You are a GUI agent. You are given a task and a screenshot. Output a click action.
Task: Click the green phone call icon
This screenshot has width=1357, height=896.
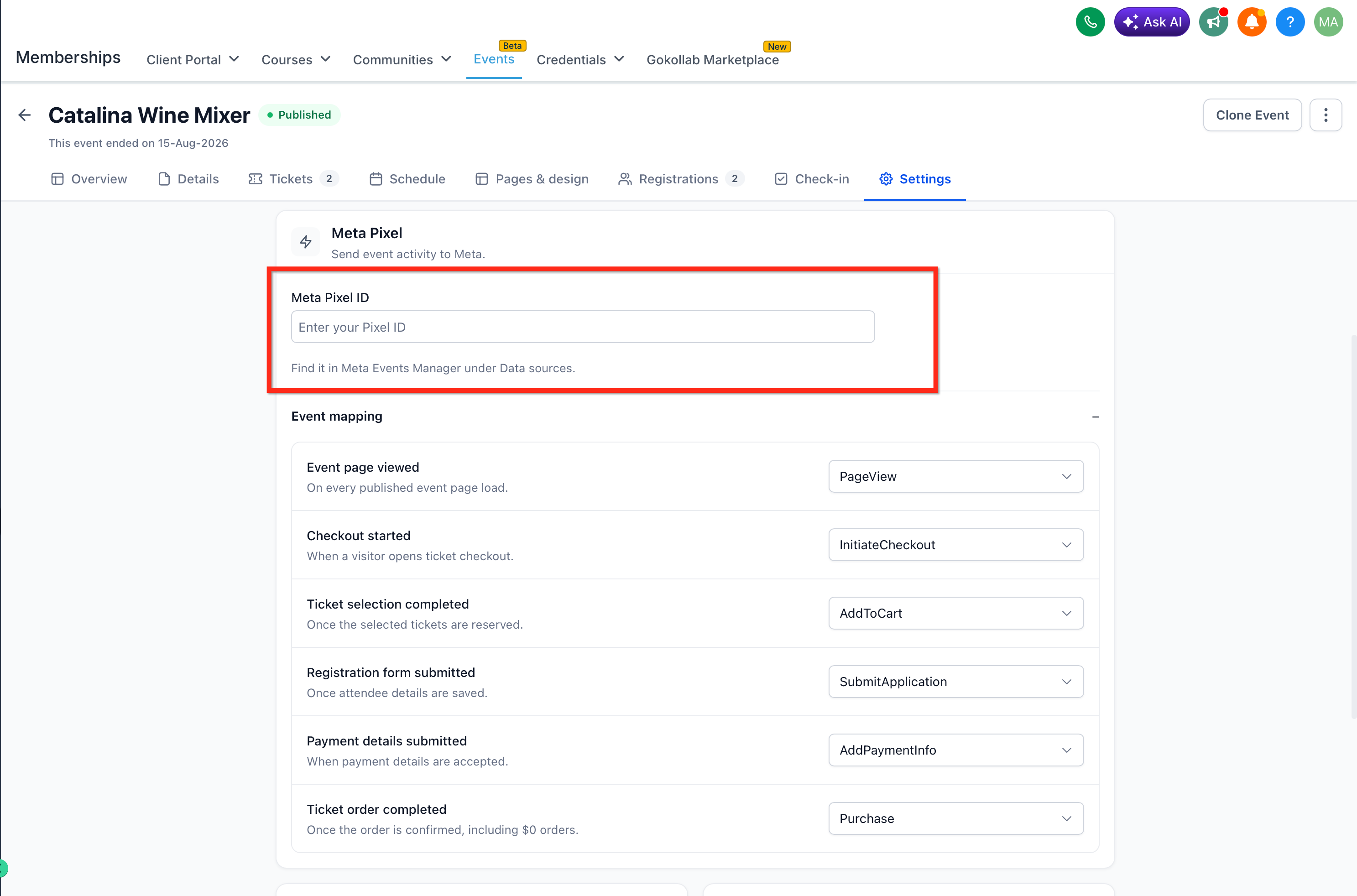tap(1090, 22)
